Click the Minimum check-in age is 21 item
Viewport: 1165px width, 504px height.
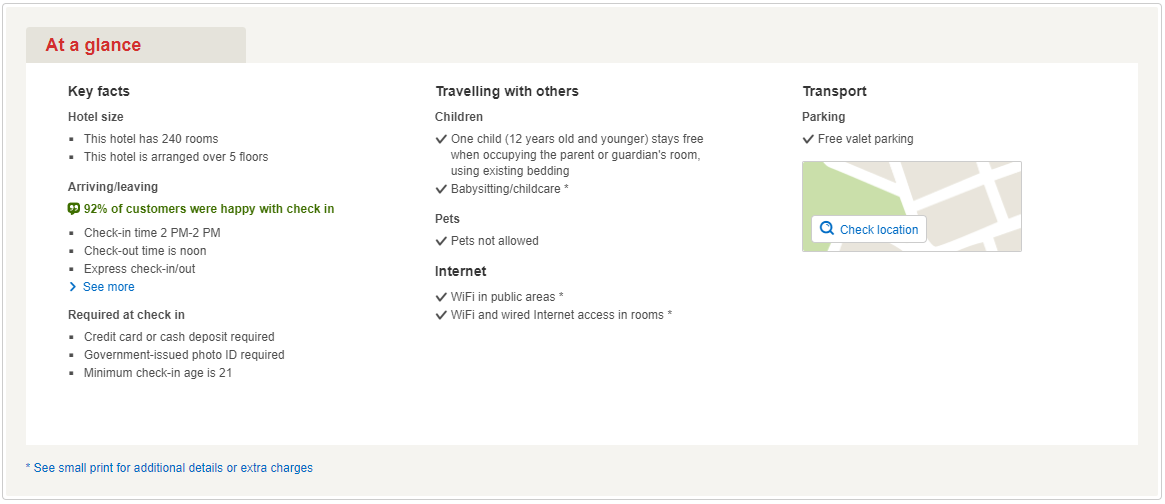click(158, 373)
